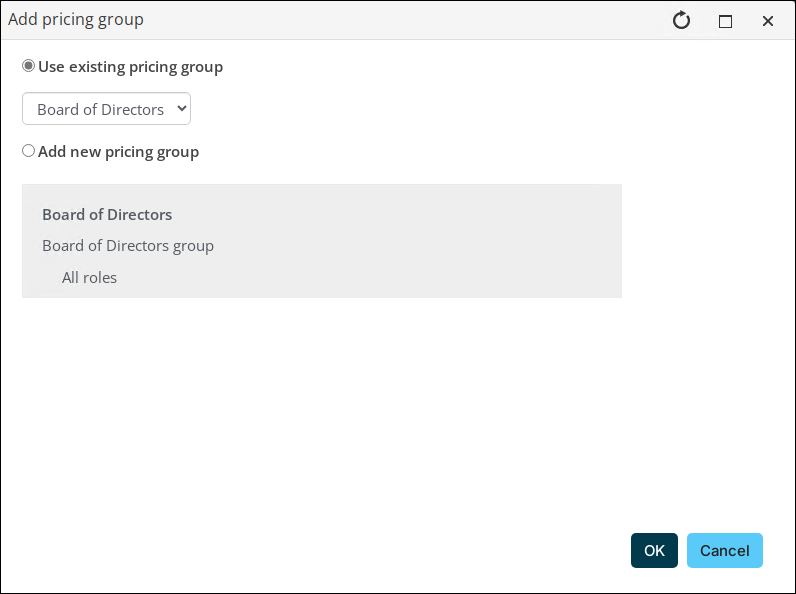Image resolution: width=796 pixels, height=594 pixels.
Task: Close the Add pricing group dialog
Action: (x=768, y=21)
